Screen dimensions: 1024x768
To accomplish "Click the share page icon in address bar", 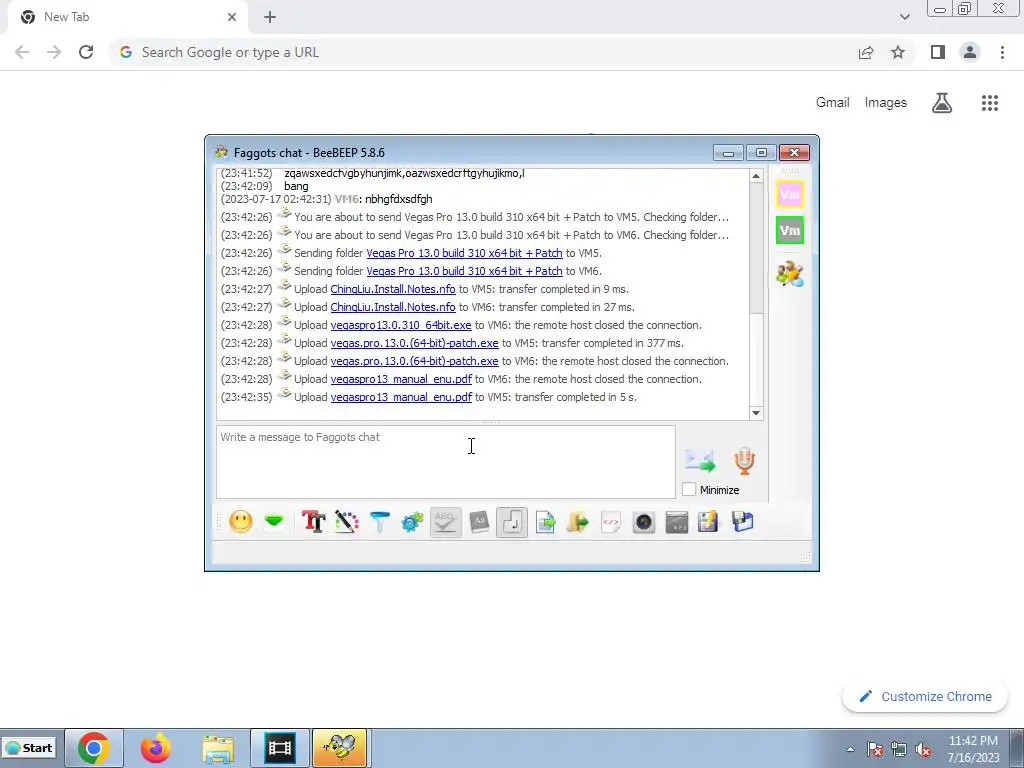I will tap(866, 52).
